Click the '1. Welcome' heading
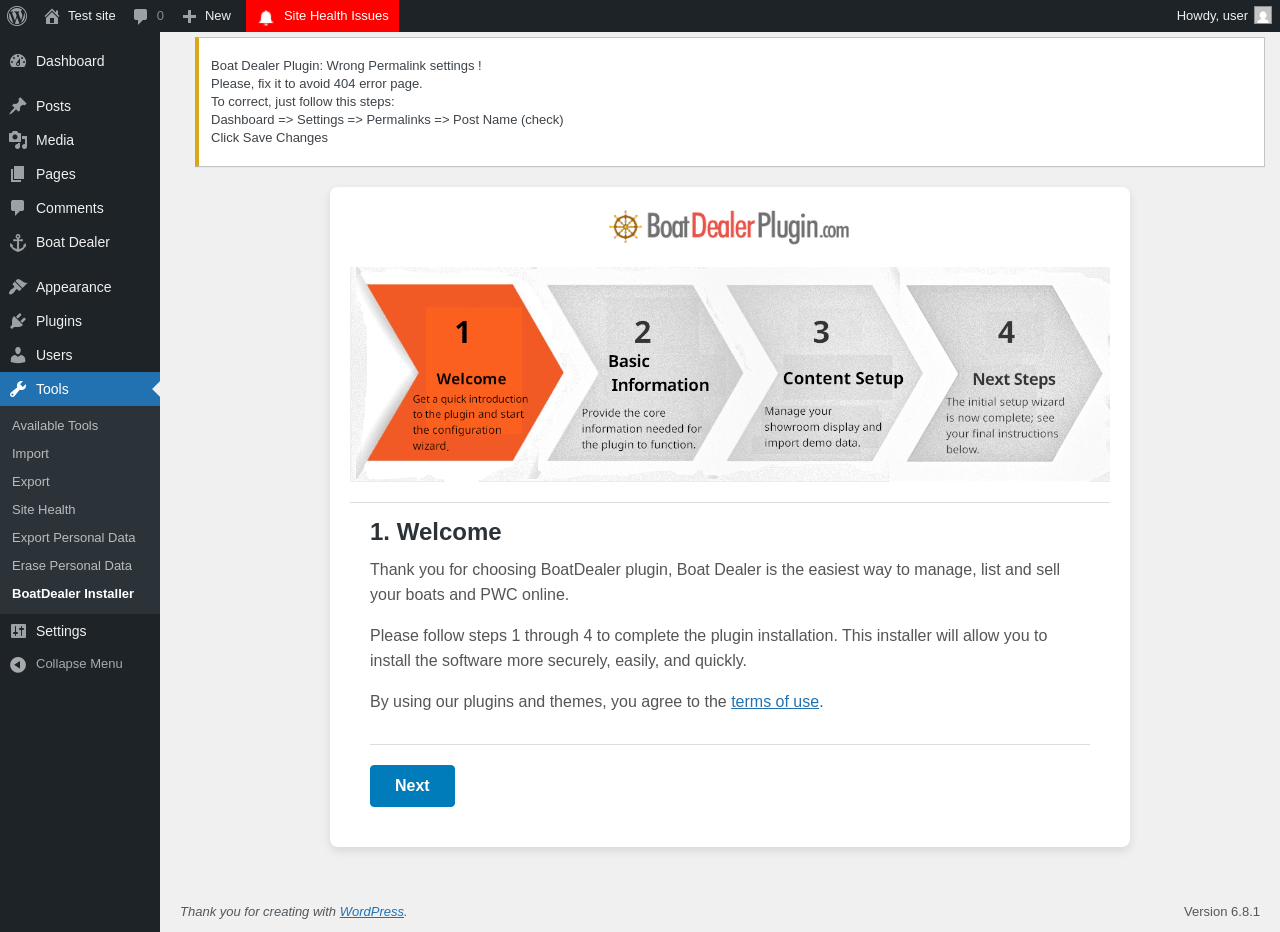This screenshot has height=932, width=1280. [436, 532]
